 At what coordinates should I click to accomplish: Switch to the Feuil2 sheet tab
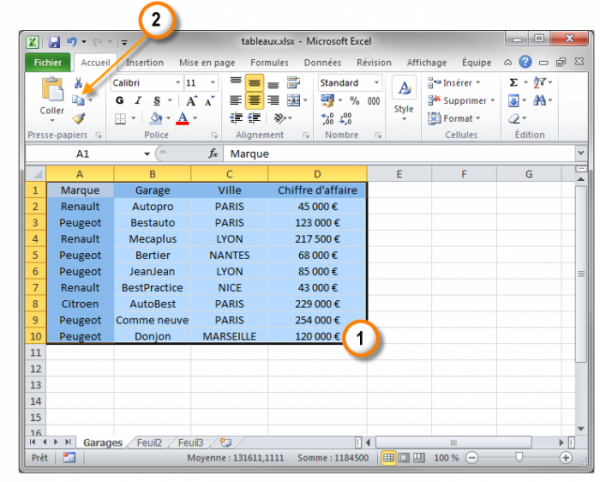[149, 443]
